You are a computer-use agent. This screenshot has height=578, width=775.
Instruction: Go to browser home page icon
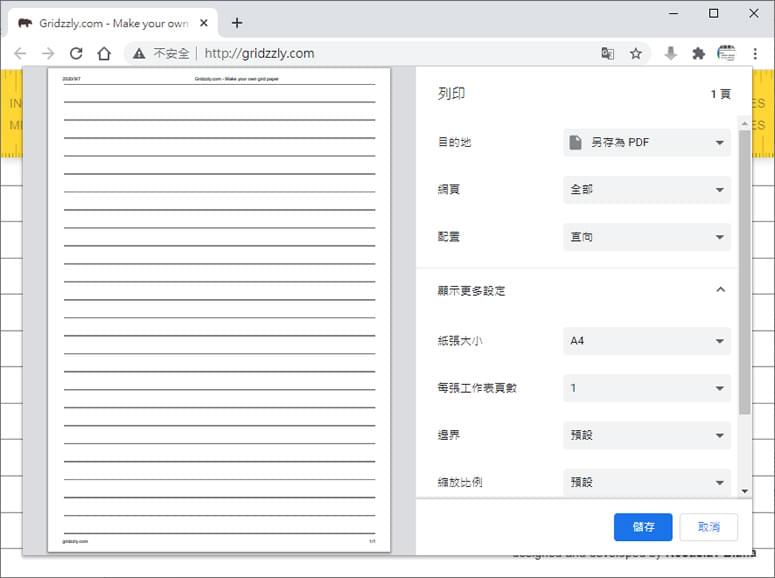(x=104, y=53)
